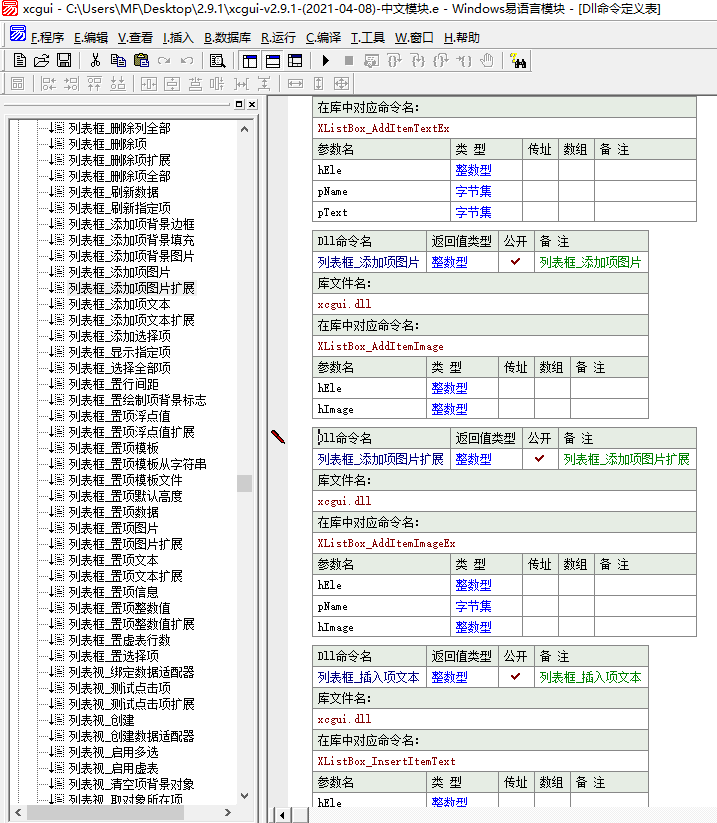Click the red pencil marker in the gutter
The height and width of the screenshot is (823, 717).
[278, 437]
